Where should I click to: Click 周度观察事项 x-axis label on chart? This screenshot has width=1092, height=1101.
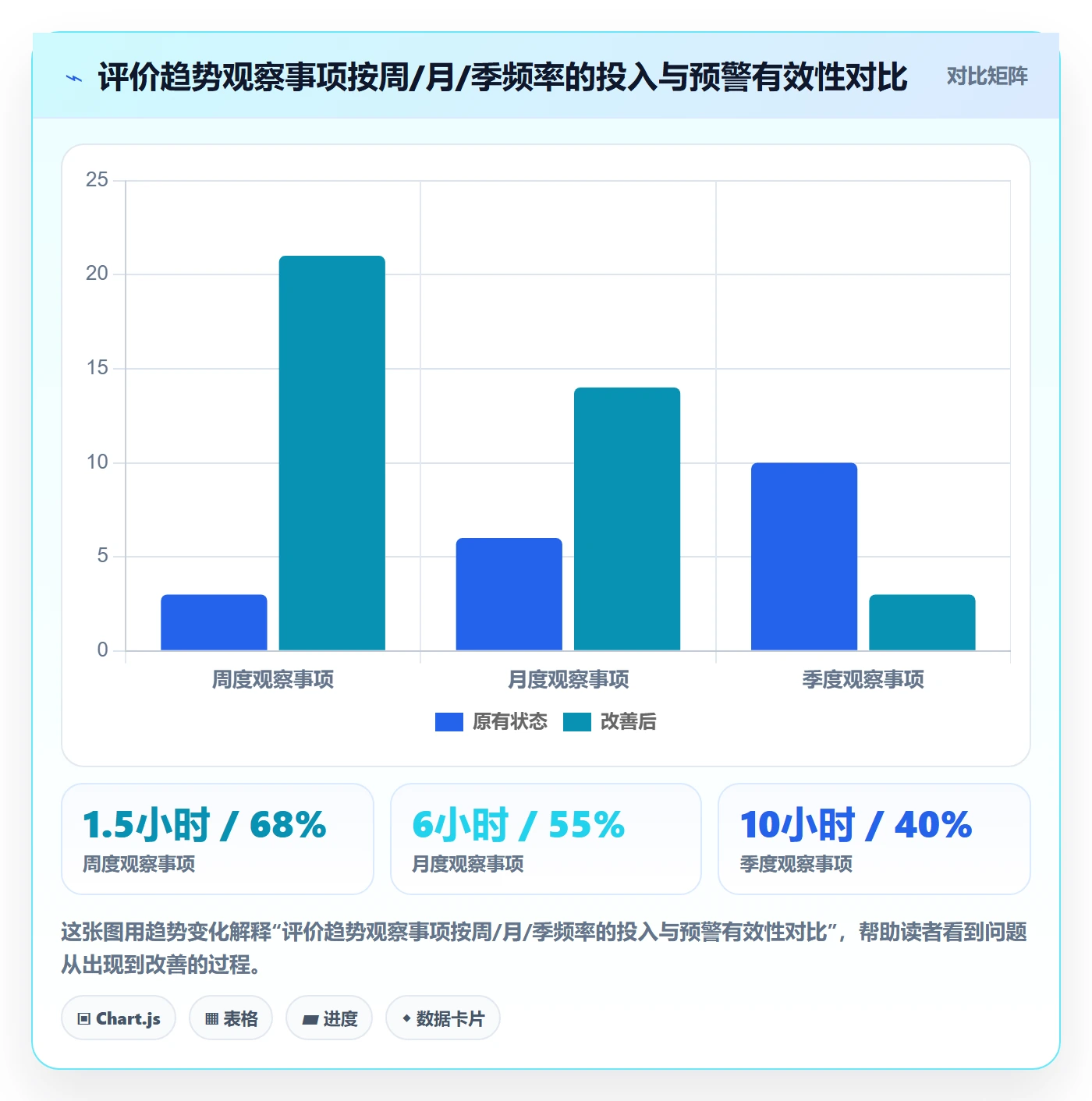(273, 680)
